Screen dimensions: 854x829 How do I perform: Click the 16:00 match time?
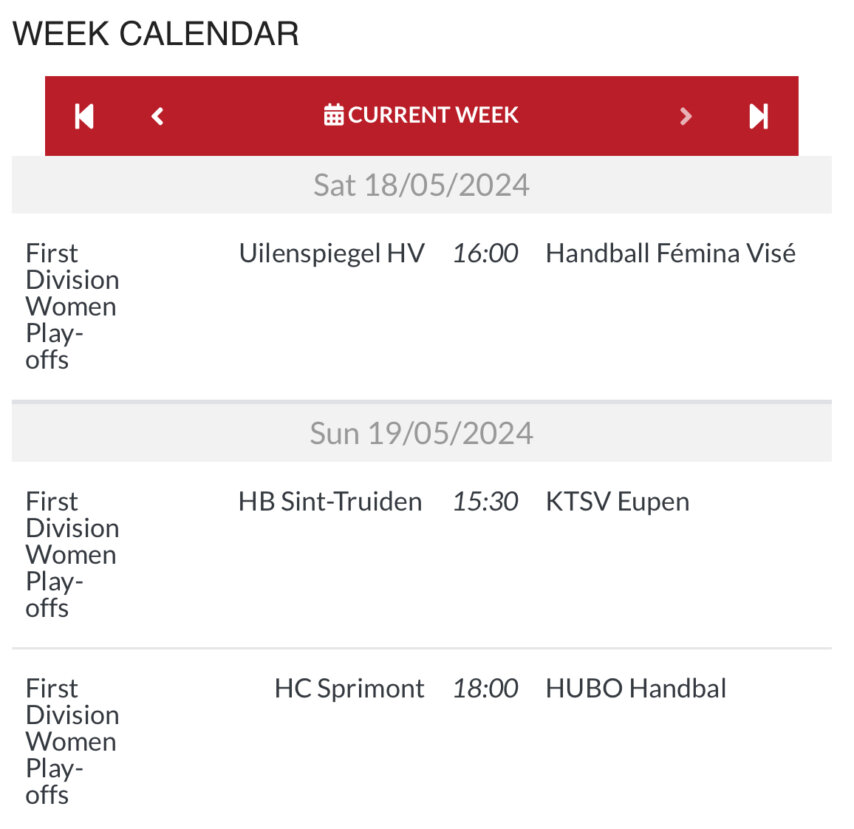point(485,253)
